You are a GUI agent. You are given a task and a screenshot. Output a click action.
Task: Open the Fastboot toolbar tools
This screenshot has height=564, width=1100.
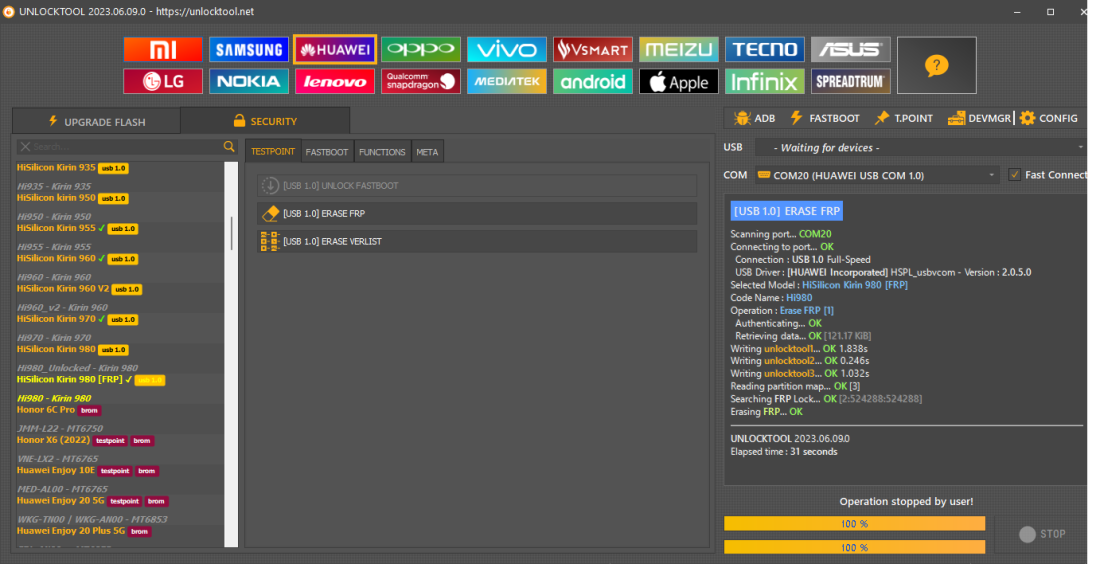point(825,119)
